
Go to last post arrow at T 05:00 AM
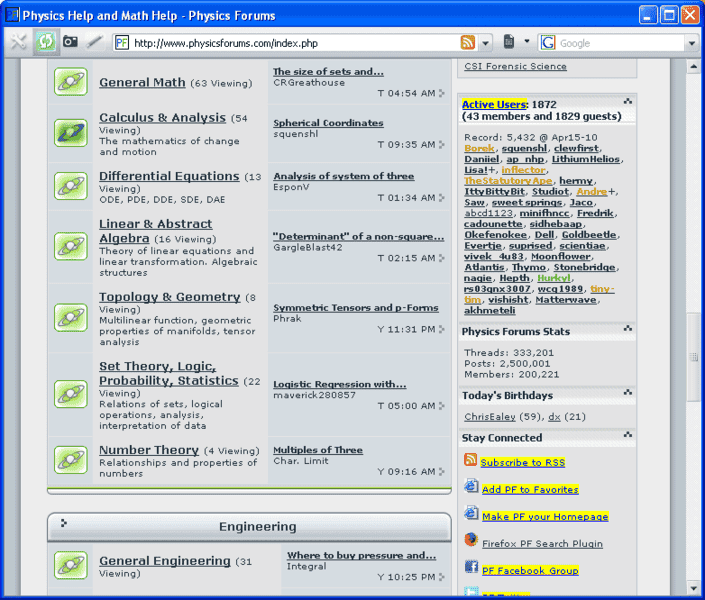[x=442, y=406]
